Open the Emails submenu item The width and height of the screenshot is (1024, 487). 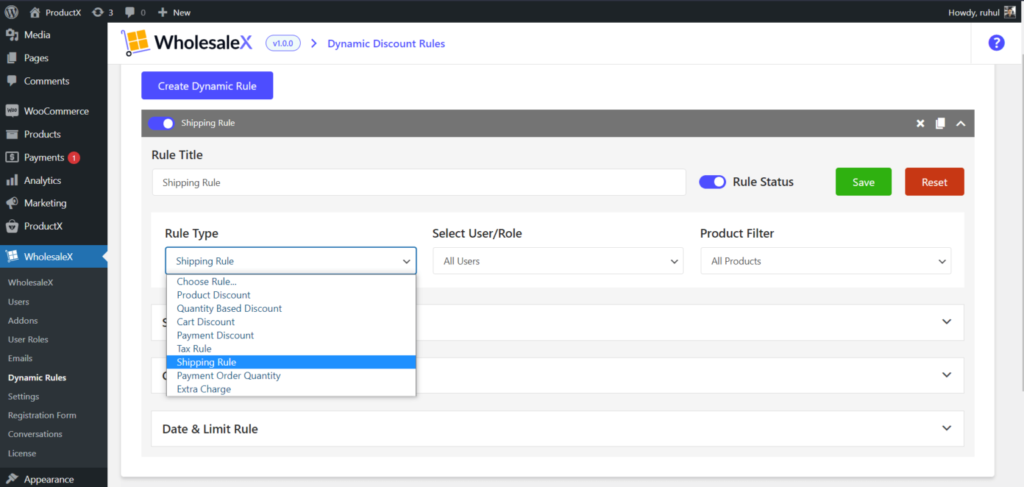pos(20,358)
